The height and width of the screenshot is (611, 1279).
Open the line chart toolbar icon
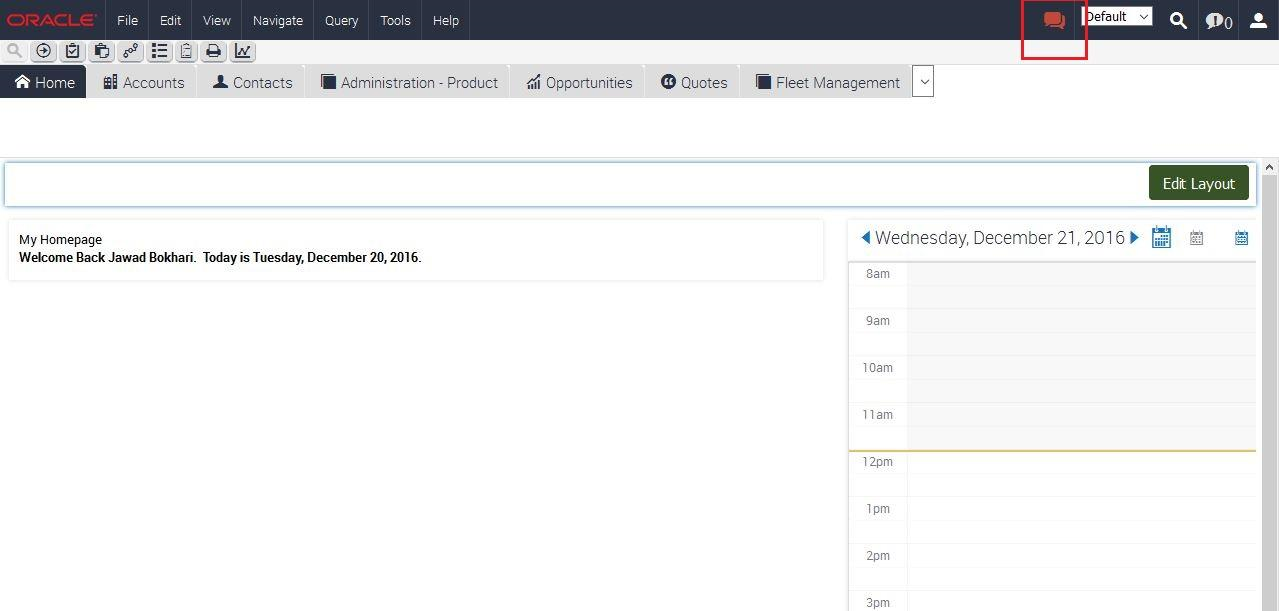coord(242,51)
